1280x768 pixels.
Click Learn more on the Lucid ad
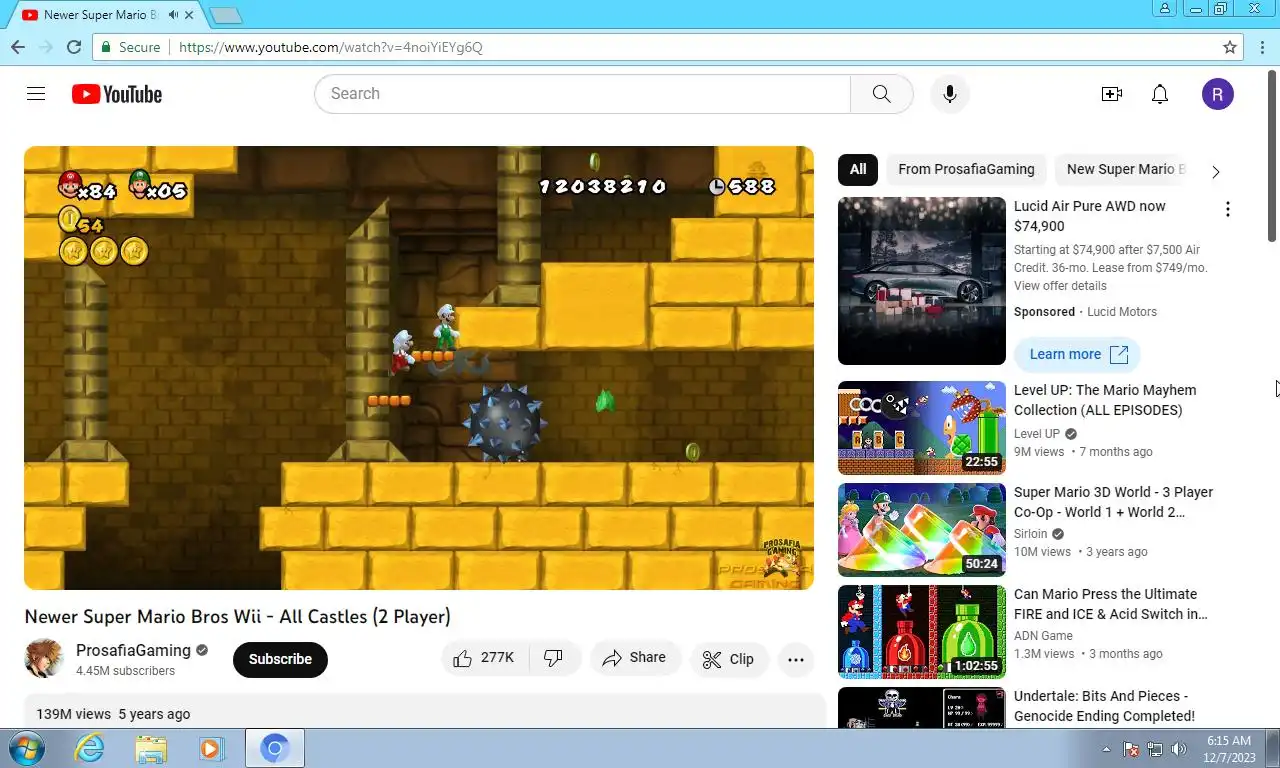point(1077,354)
